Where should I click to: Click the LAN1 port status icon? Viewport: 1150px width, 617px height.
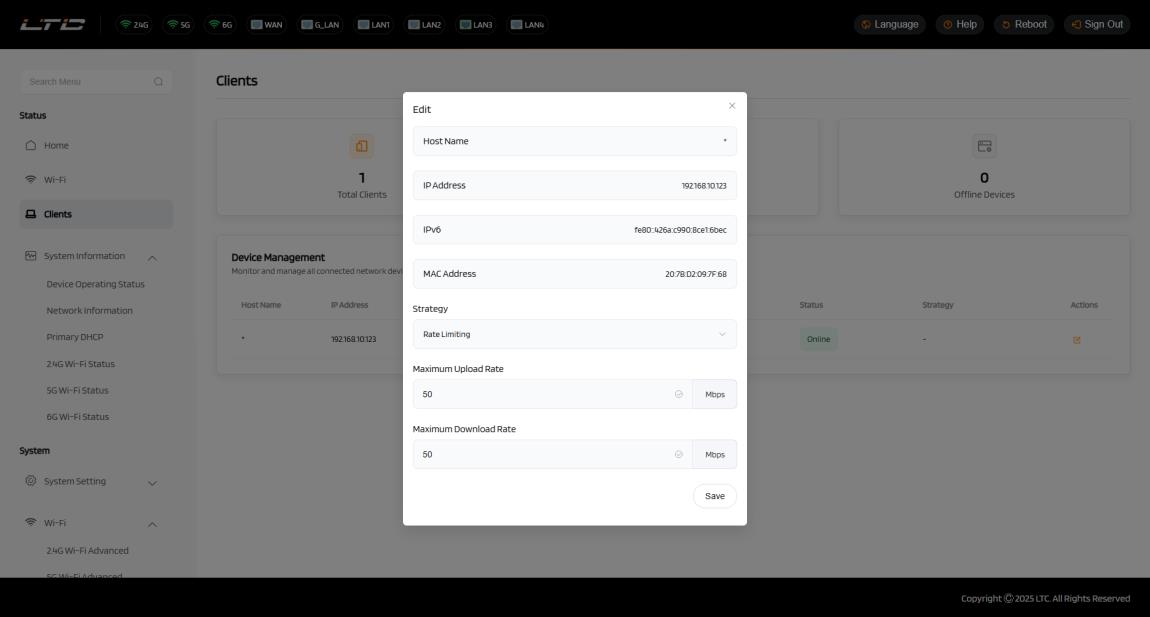374,25
